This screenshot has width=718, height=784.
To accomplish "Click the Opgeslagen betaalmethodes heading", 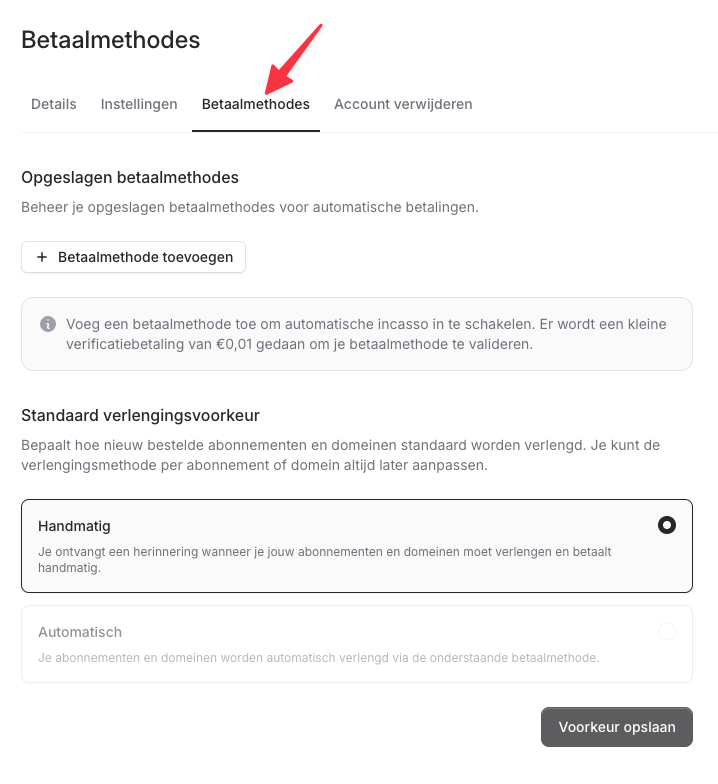I will [x=130, y=178].
